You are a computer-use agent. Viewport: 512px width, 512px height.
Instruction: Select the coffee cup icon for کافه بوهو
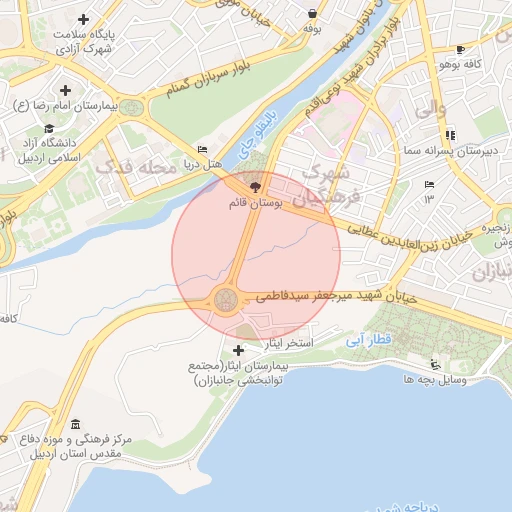(460, 50)
